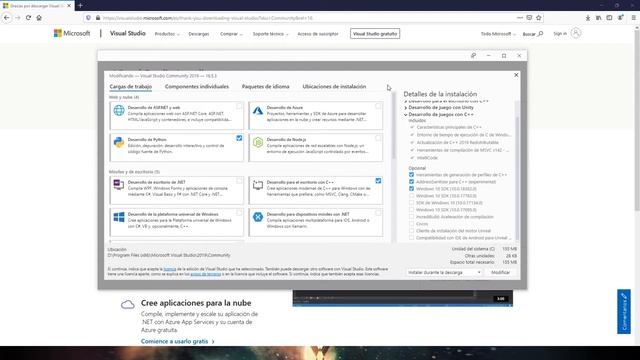640x360 pixels.
Task: Close the Modificando dialog with X
Action: (516, 75)
